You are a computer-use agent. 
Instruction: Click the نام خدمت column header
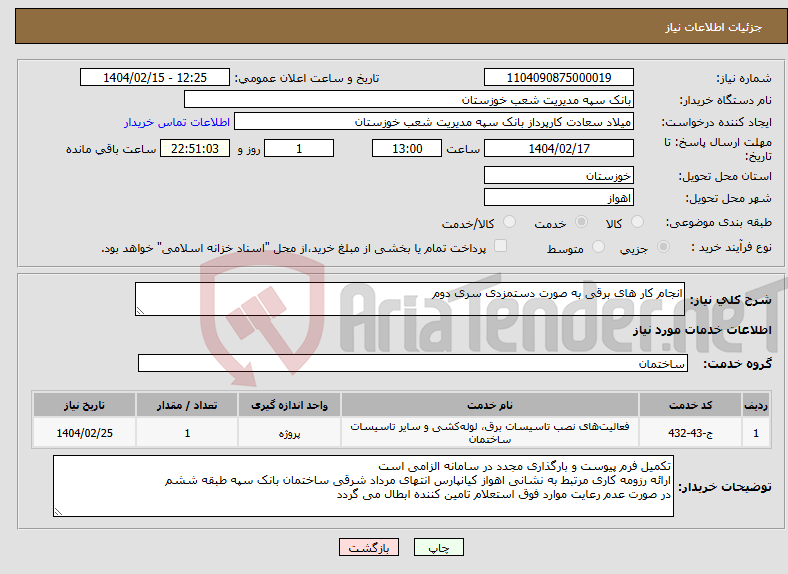(x=490, y=405)
